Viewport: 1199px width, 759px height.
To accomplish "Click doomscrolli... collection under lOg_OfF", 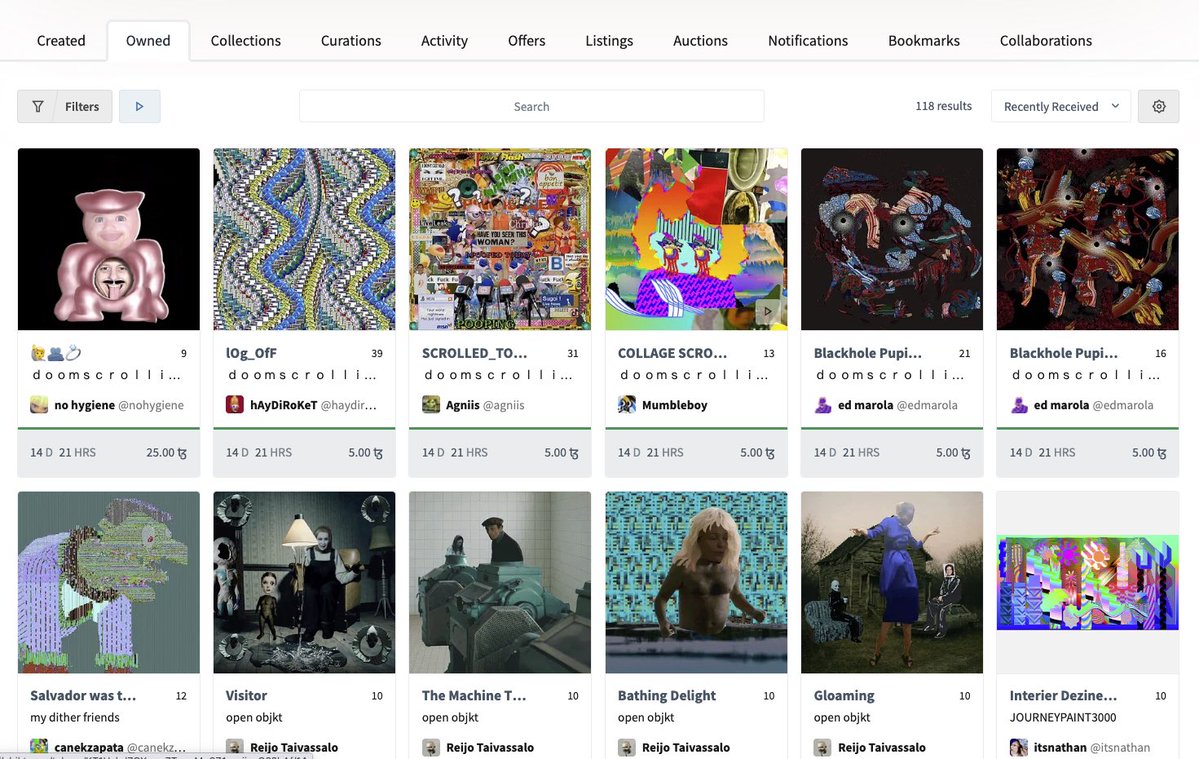I will pos(302,375).
